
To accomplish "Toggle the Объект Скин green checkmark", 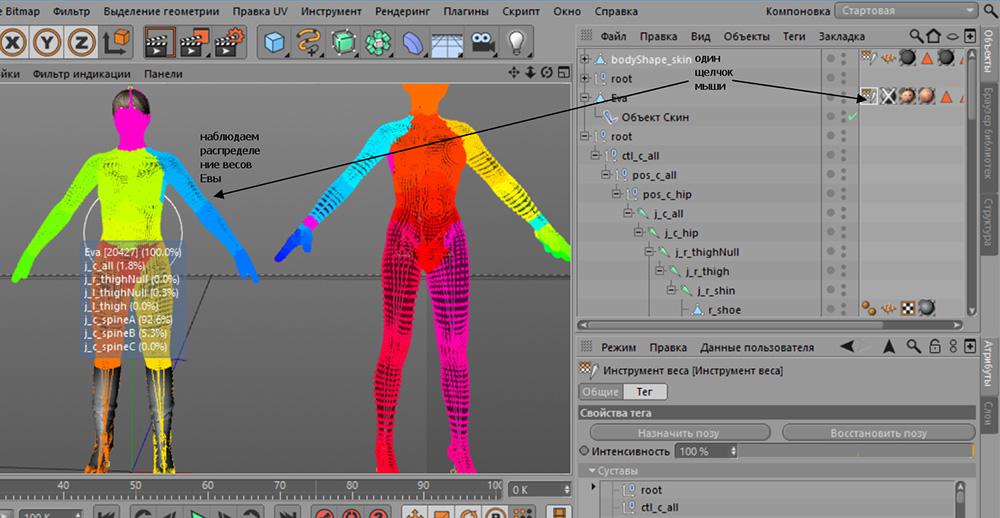I will 851,117.
